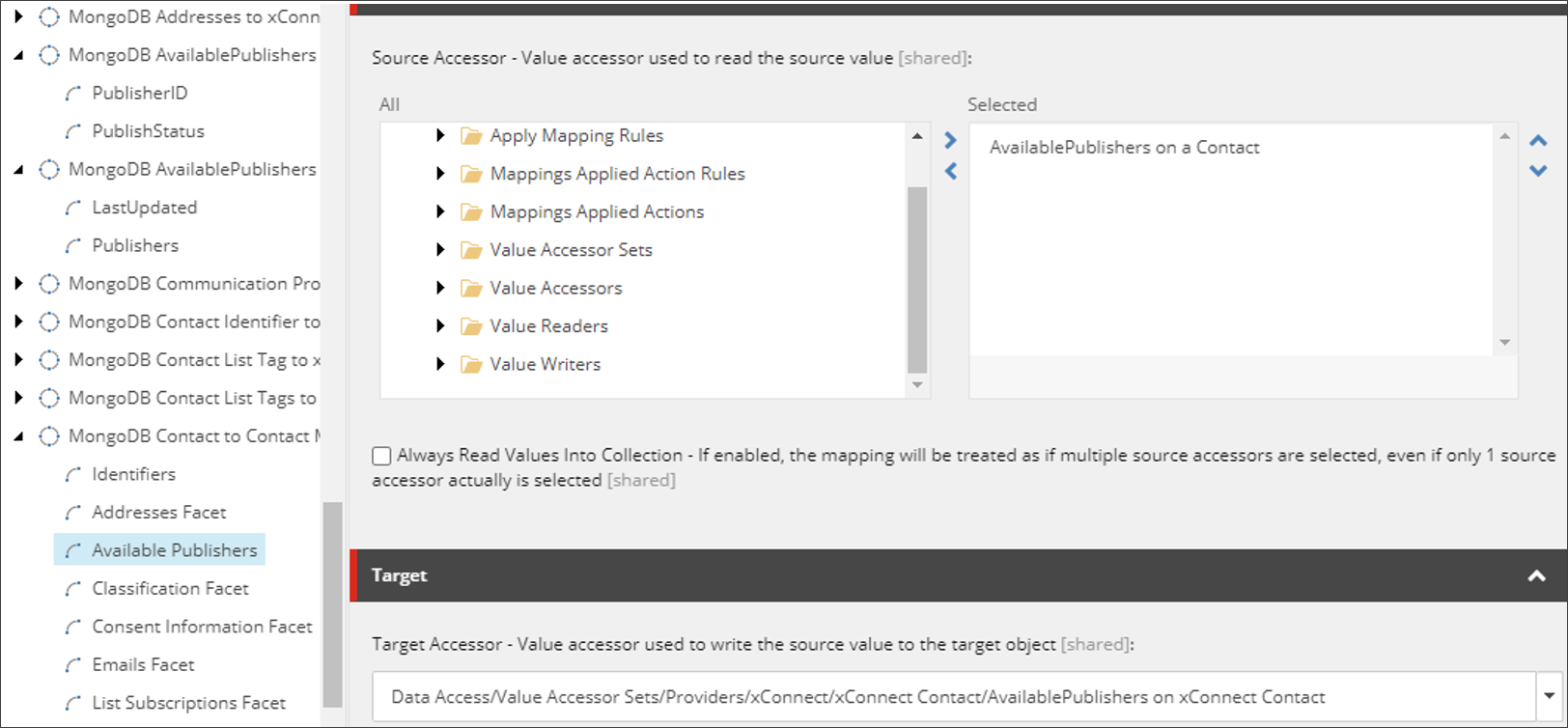Click the Value Readers folder icon

tap(471, 326)
